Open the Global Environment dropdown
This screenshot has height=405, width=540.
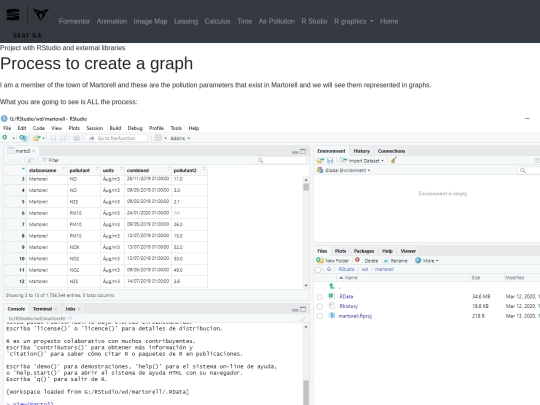point(344,170)
